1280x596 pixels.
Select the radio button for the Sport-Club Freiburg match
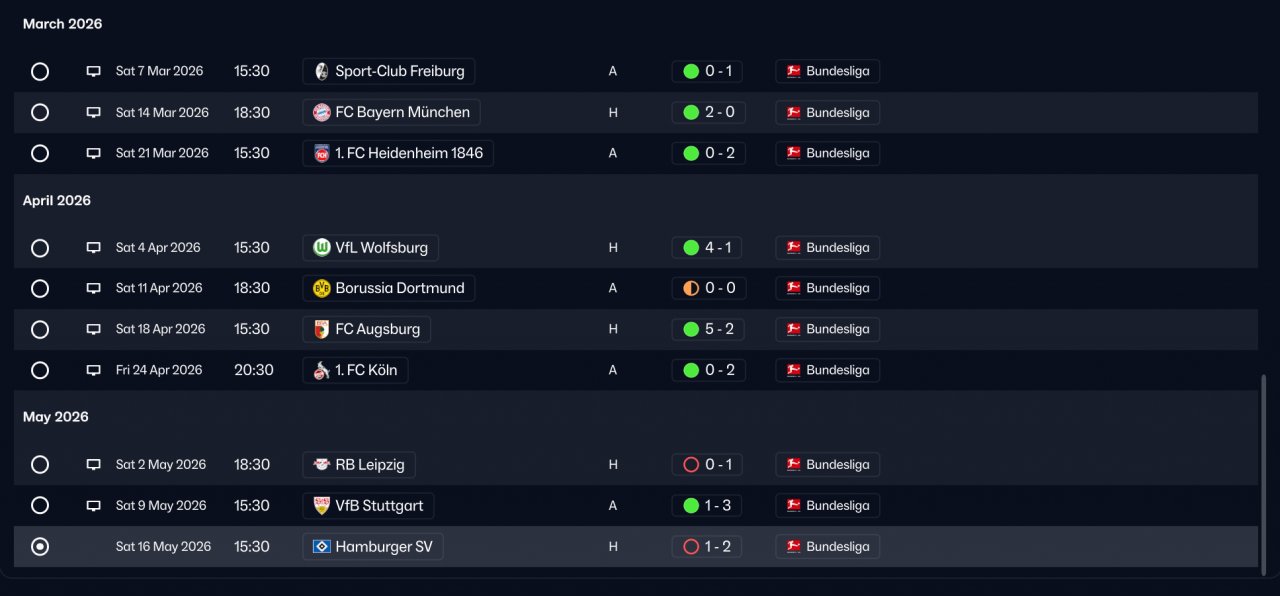[40, 71]
